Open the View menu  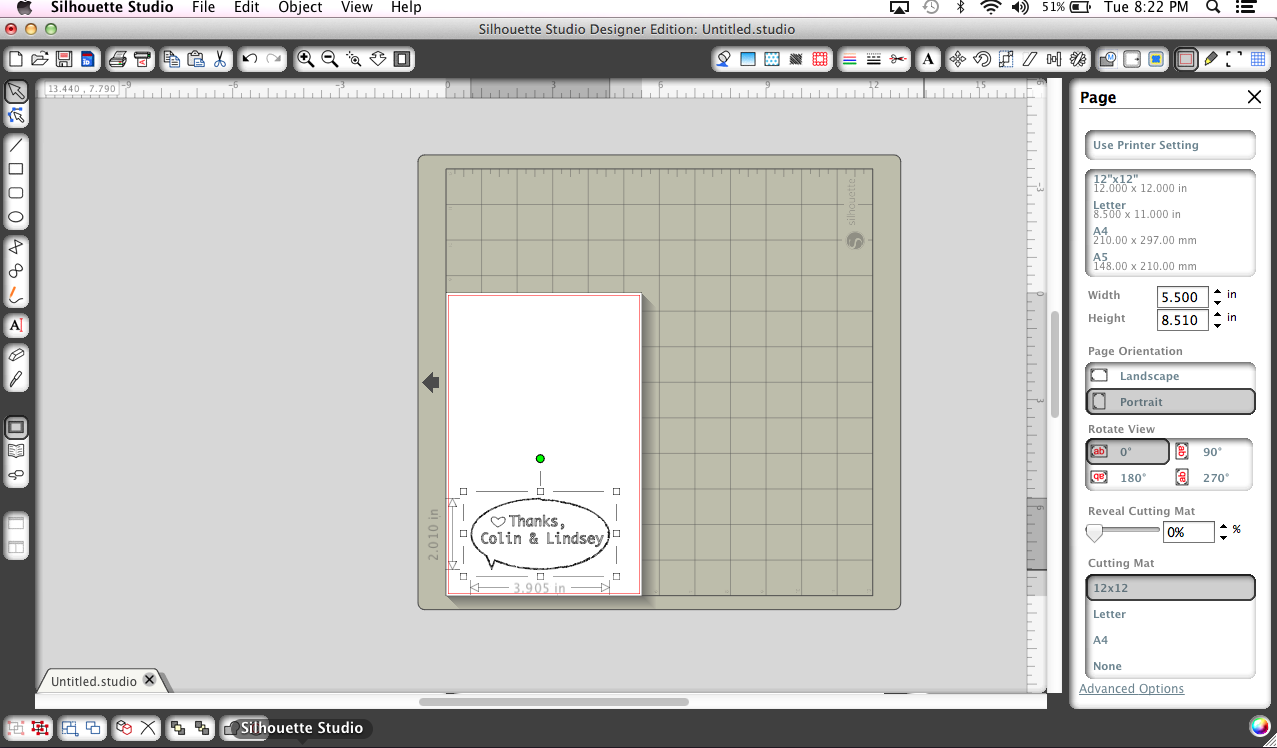pyautogui.click(x=356, y=8)
